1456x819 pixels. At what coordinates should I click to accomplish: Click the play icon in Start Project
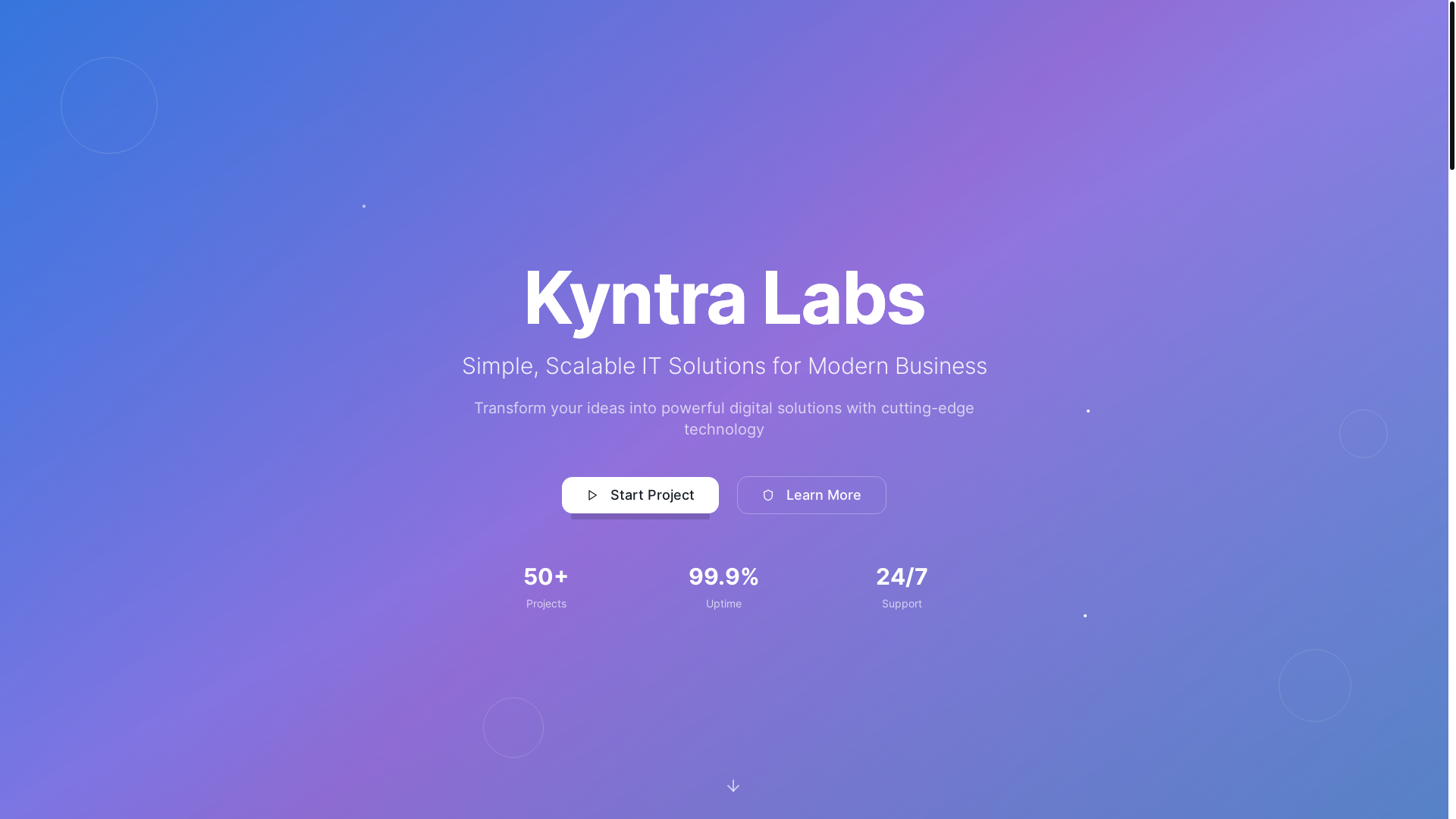(592, 495)
